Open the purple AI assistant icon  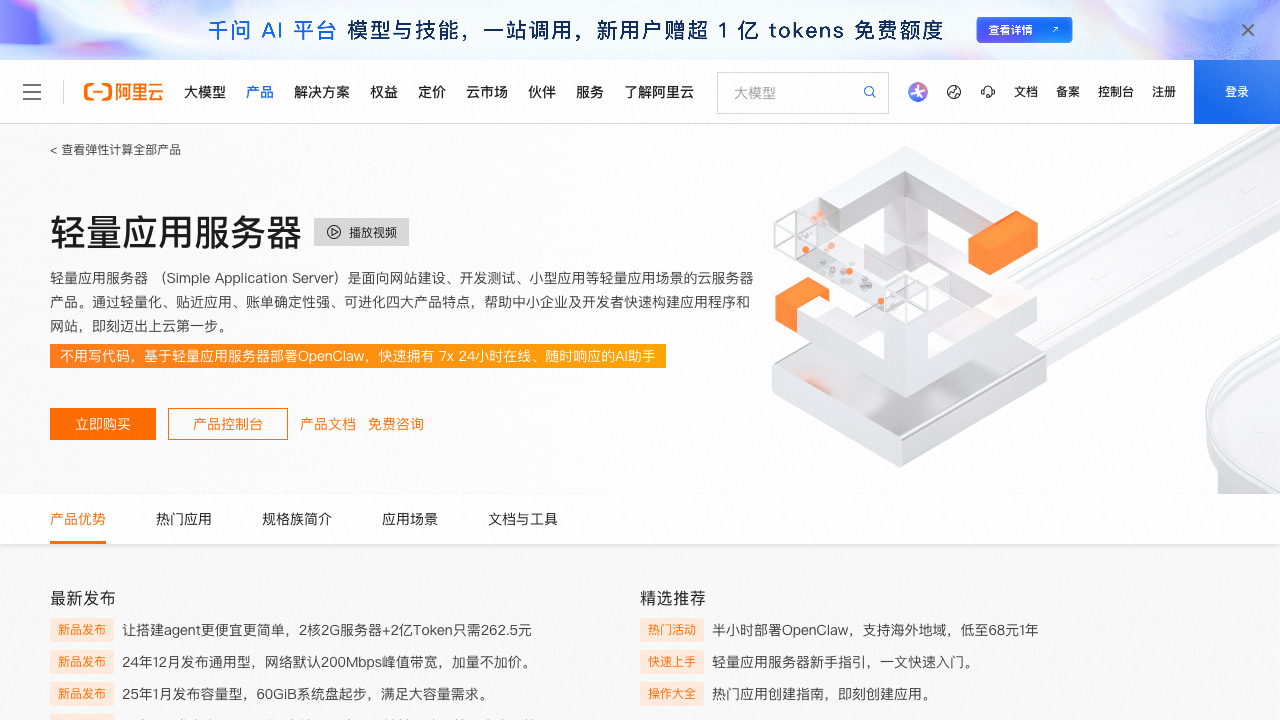(918, 92)
